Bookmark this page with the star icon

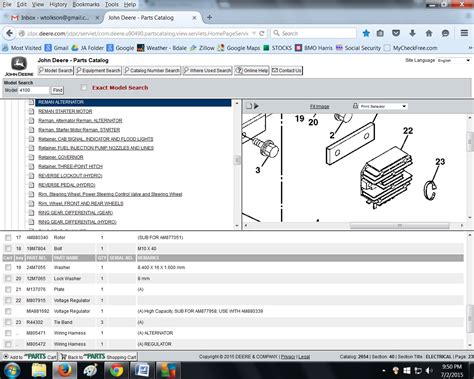[x=366, y=33]
